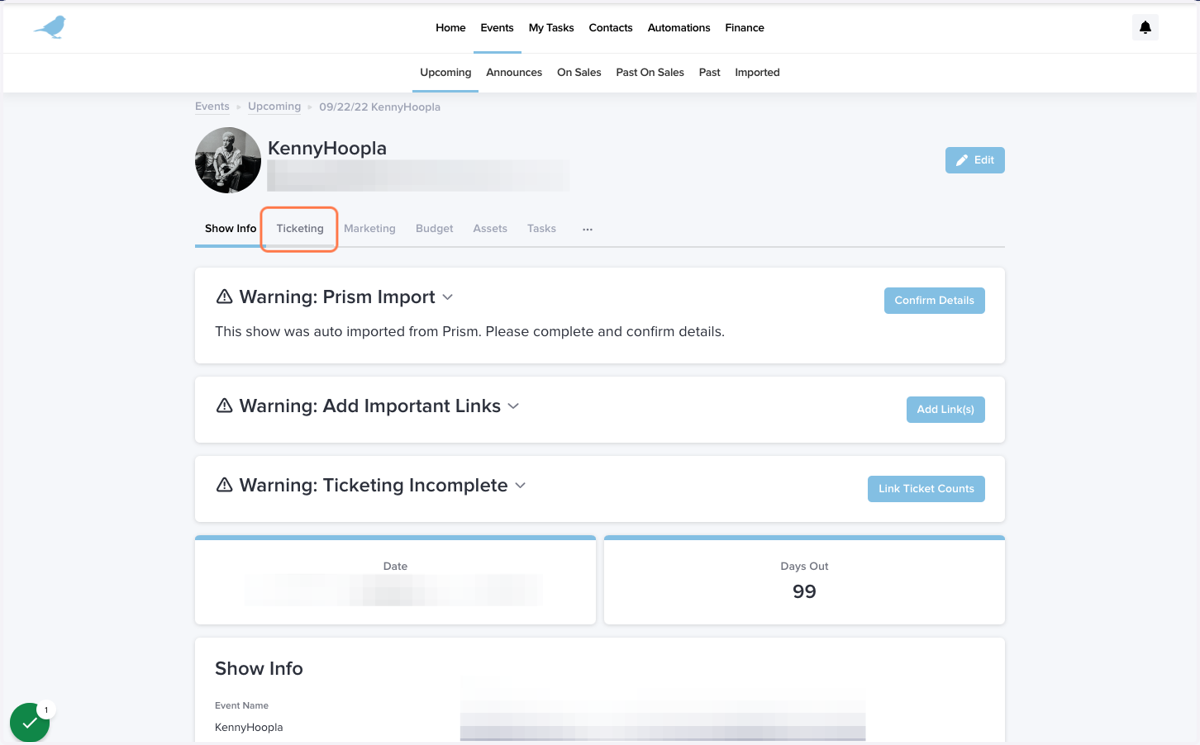Image resolution: width=1200 pixels, height=745 pixels.
Task: Open the more tabs ellipsis menu
Action: click(587, 229)
